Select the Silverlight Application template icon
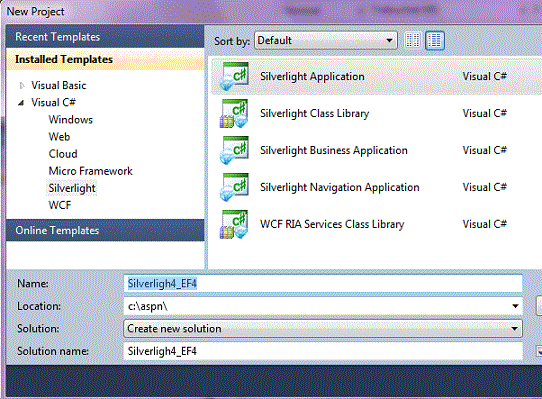 (x=235, y=76)
